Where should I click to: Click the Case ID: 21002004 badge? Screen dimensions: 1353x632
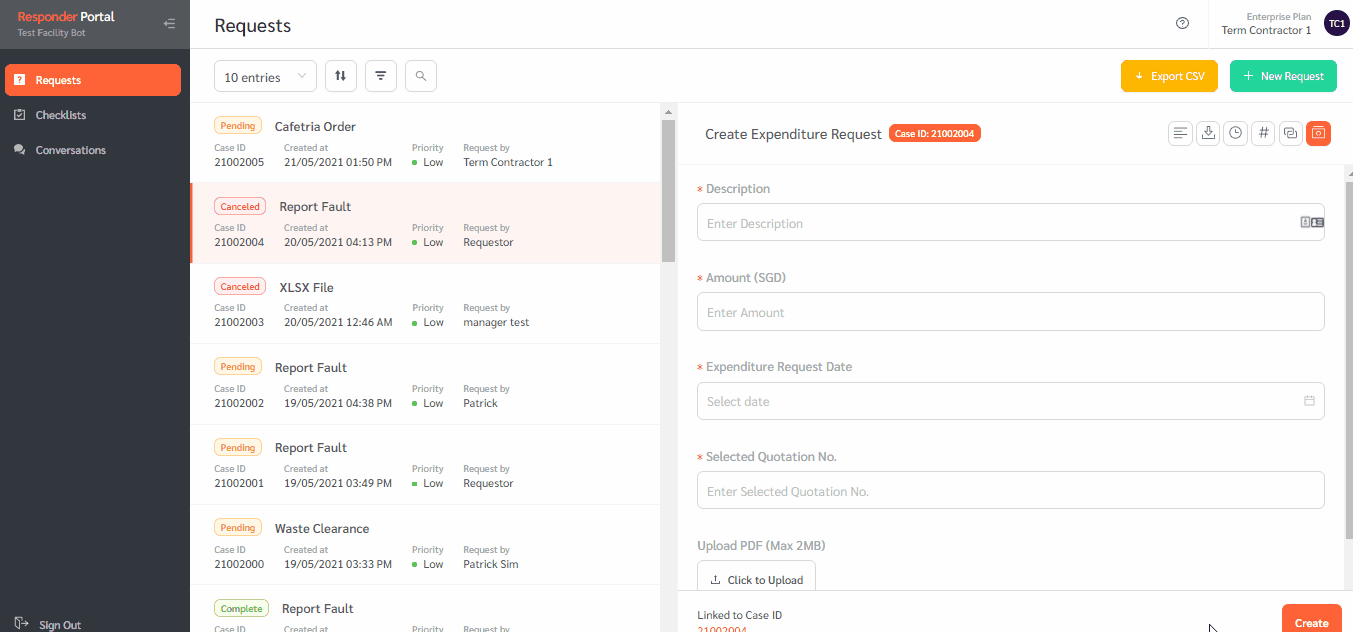pyautogui.click(x=935, y=134)
